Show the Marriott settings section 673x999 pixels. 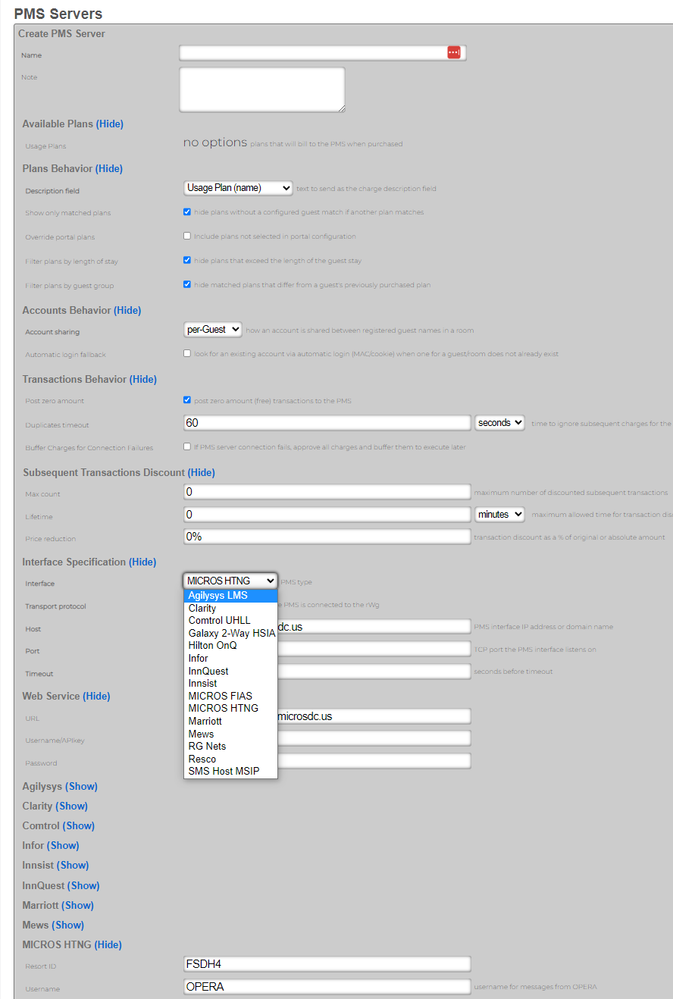pos(78,905)
